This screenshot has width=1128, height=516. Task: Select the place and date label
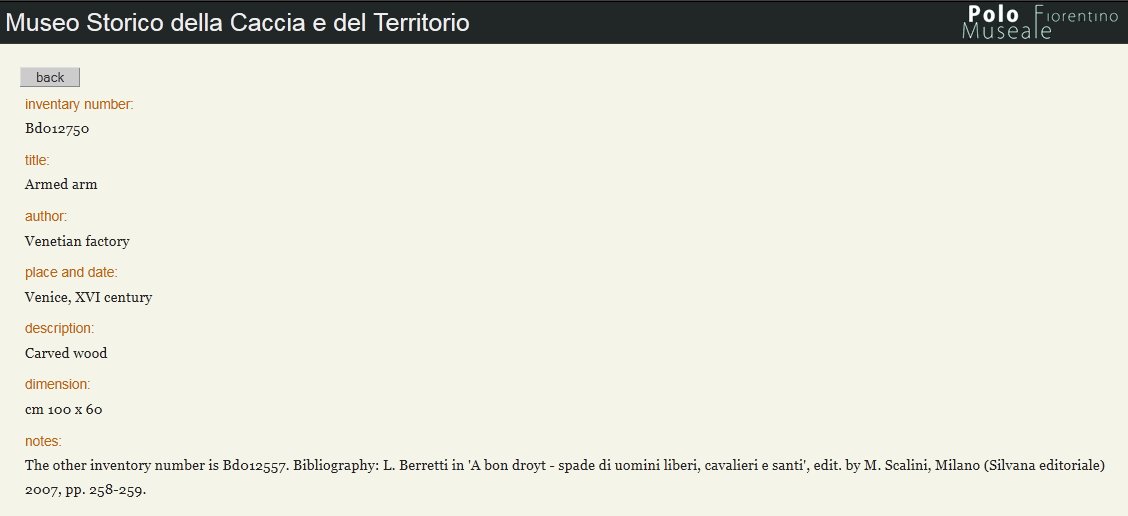pos(71,272)
